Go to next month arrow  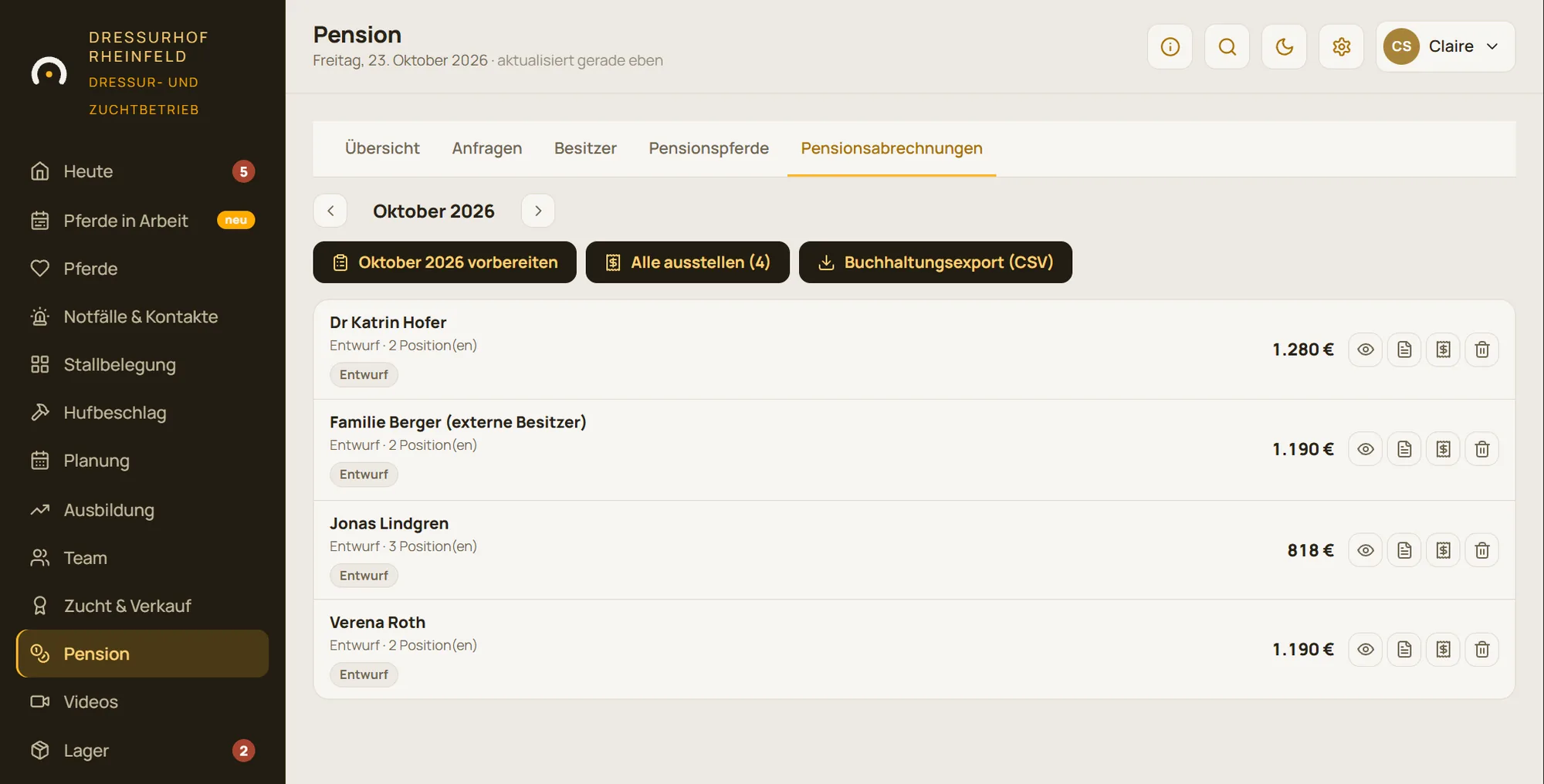point(538,211)
